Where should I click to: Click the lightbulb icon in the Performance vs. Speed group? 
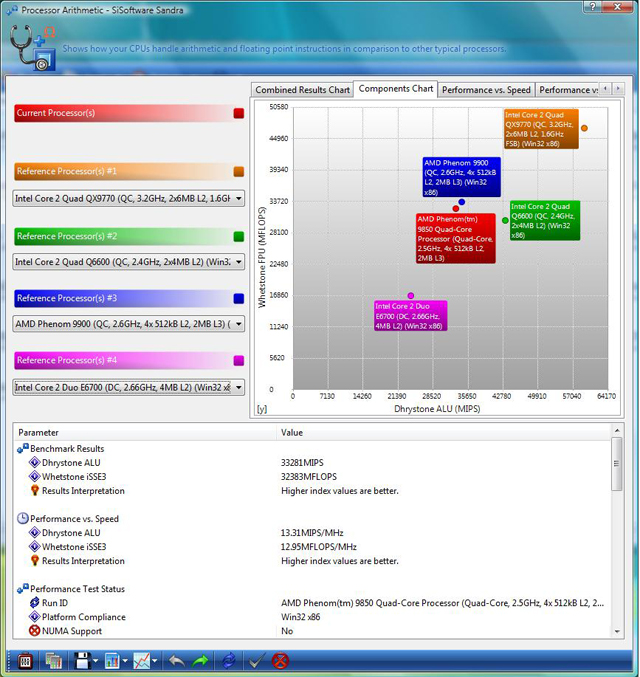click(x=35, y=561)
